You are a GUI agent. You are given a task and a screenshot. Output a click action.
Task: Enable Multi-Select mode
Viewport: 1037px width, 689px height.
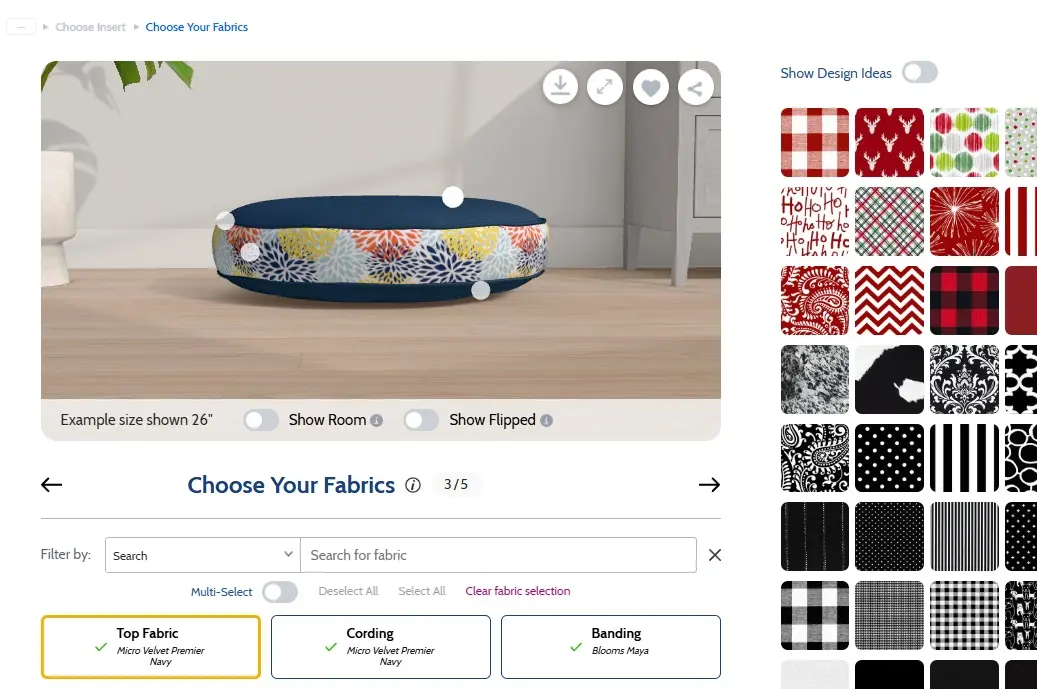(280, 592)
